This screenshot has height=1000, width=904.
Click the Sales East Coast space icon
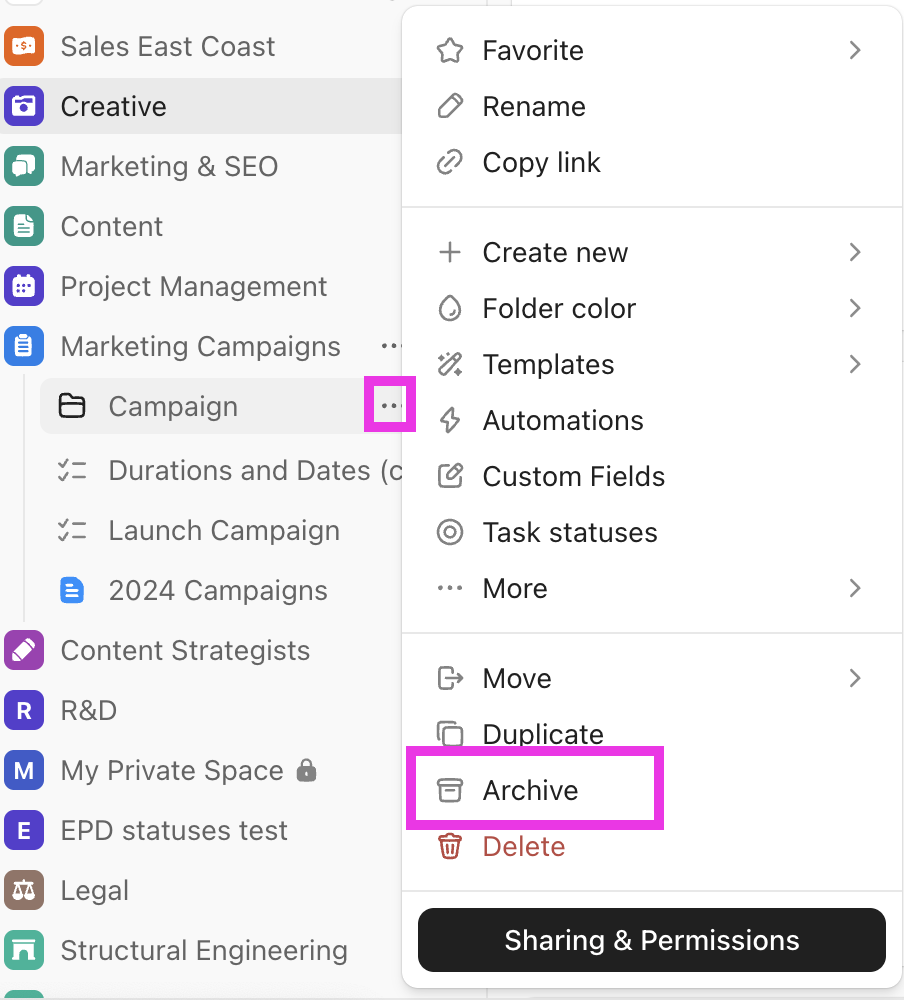click(x=24, y=46)
